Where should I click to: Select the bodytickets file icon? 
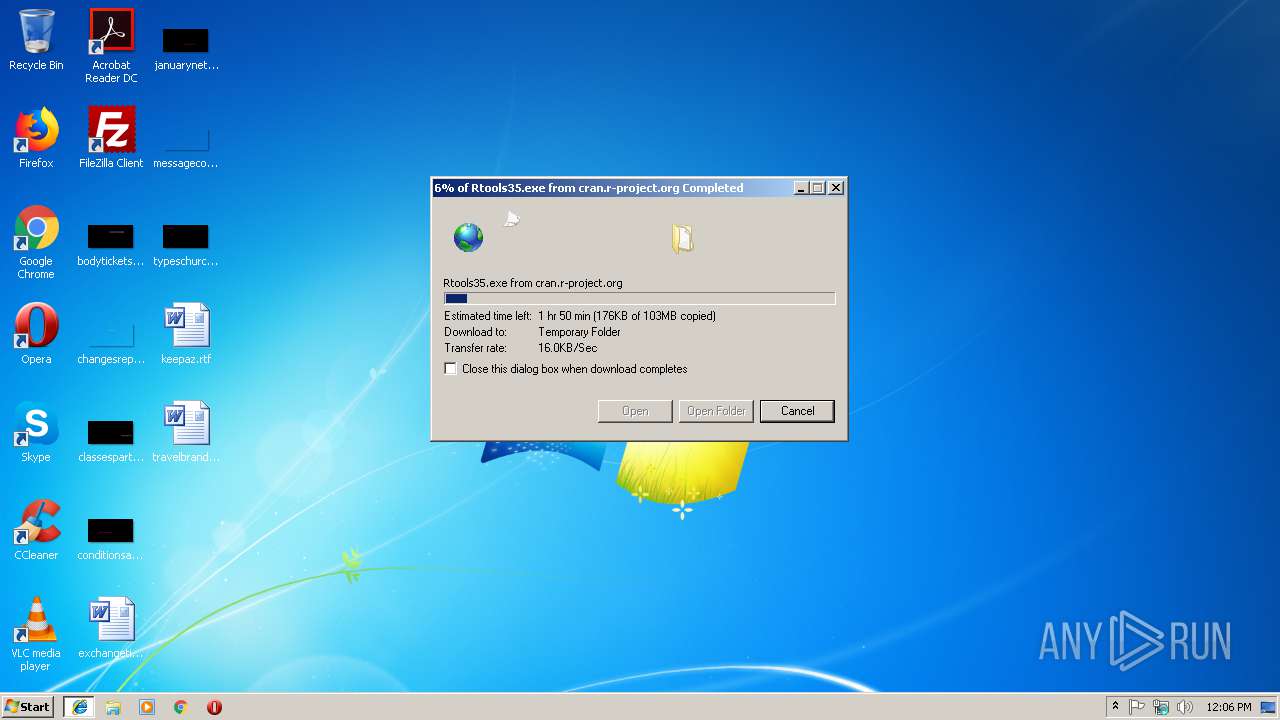coord(111,244)
